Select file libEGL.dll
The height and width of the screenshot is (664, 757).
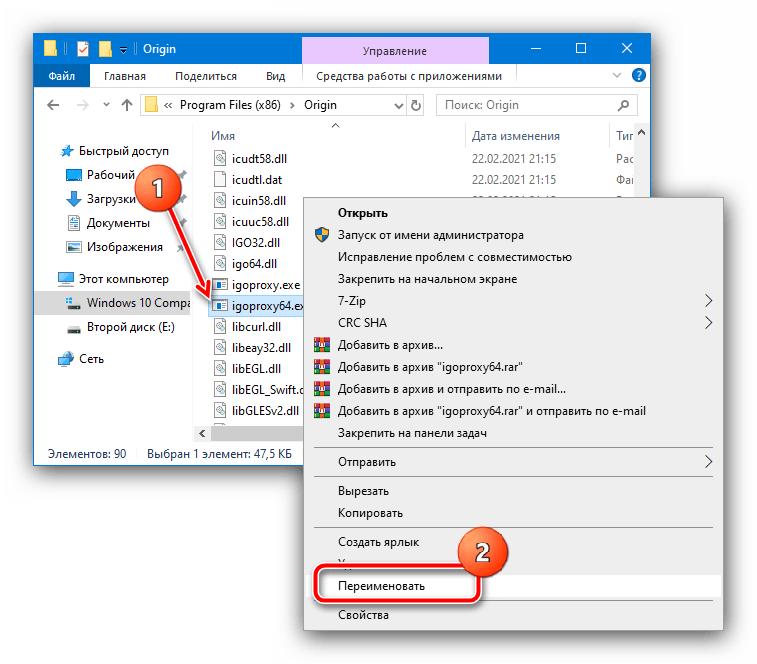click(247, 369)
